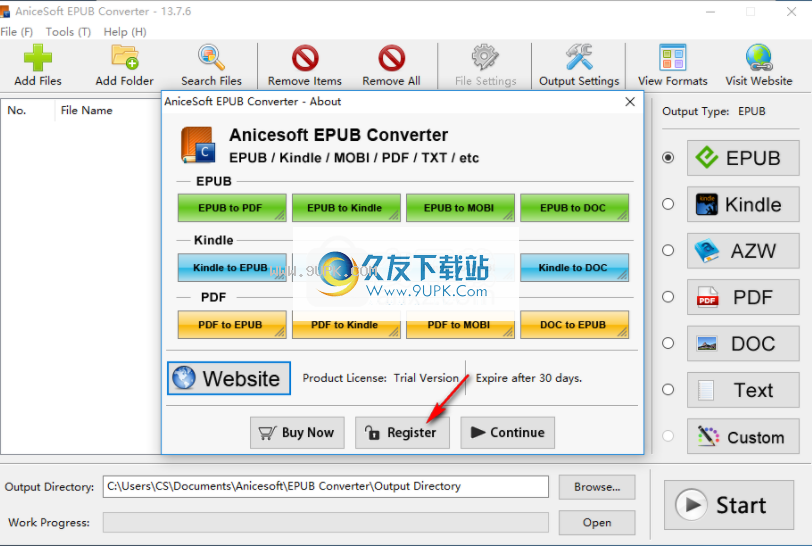Viewport: 812px width, 548px height.
Task: Click the Kindle to EPUB button
Action: pos(232,267)
